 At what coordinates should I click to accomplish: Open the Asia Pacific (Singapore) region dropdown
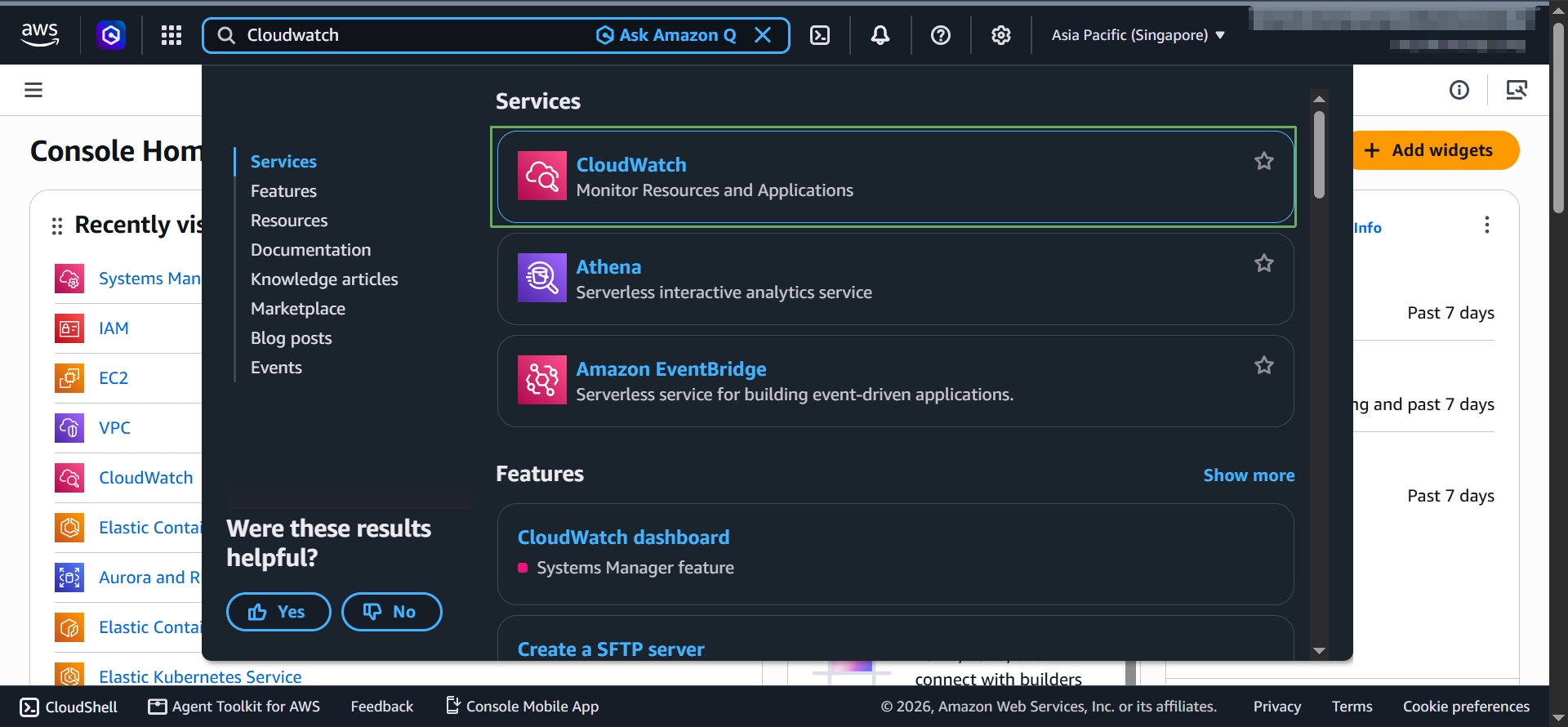(1138, 35)
